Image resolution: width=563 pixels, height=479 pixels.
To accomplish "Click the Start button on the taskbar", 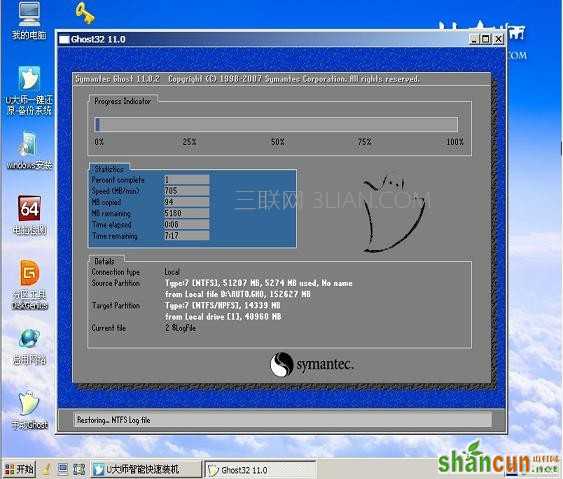I will pyautogui.click(x=19, y=469).
